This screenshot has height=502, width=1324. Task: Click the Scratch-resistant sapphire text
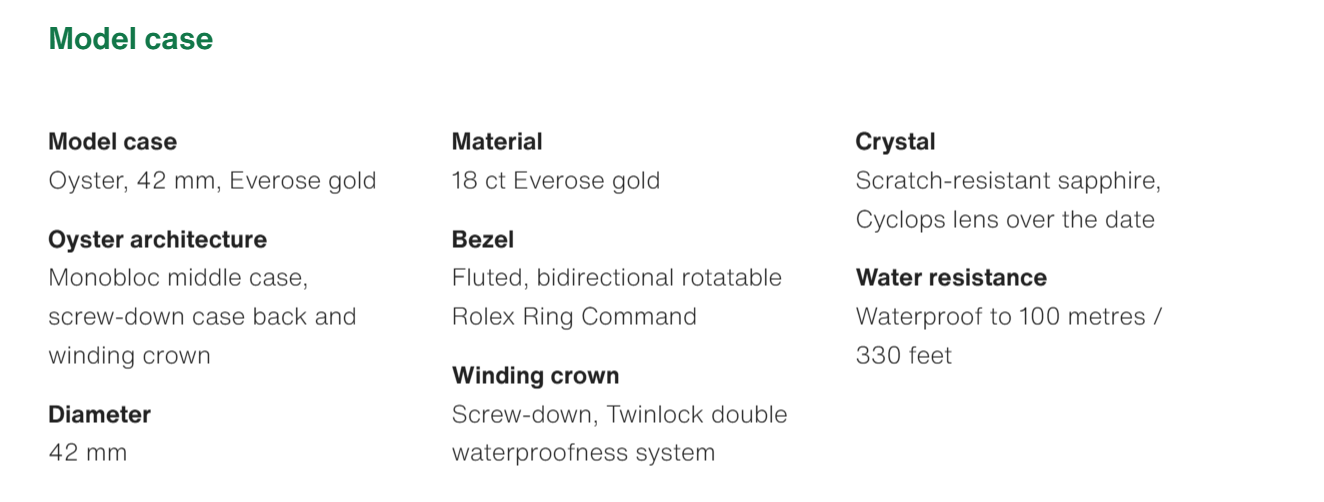(1007, 181)
